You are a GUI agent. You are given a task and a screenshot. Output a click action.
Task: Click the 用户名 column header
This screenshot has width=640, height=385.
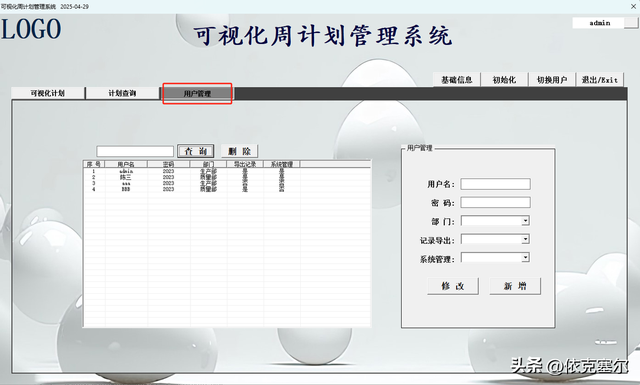pyautogui.click(x=126, y=164)
